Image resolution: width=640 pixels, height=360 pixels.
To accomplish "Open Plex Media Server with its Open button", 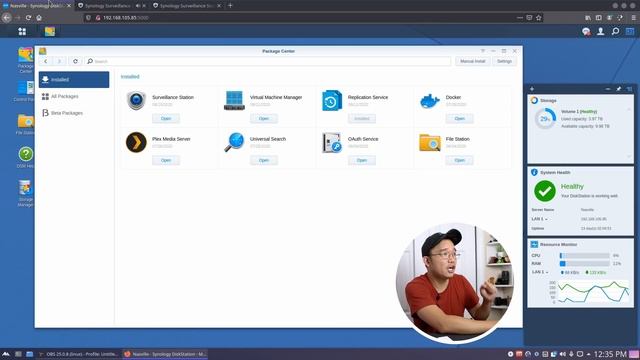I will click(x=166, y=160).
